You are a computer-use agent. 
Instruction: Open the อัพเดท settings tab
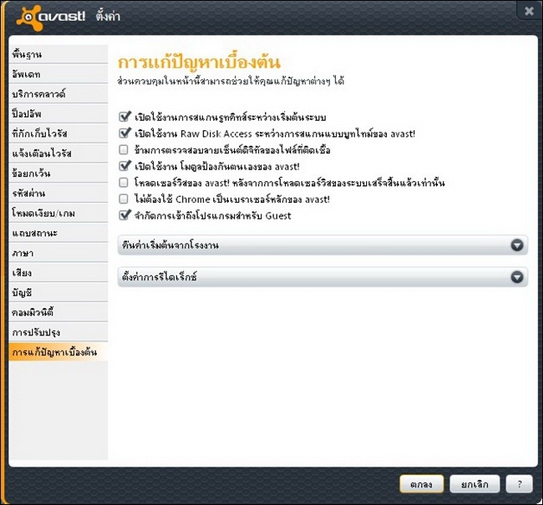(x=59, y=74)
